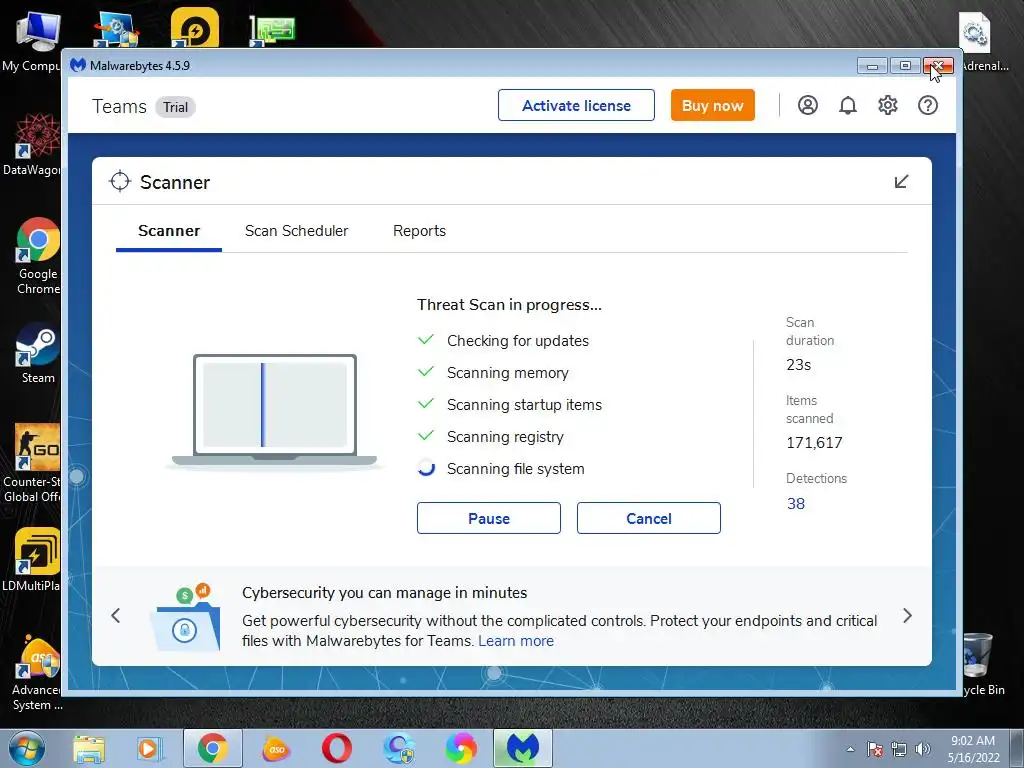Open the Windows Start menu
The image size is (1024, 768).
point(26,748)
